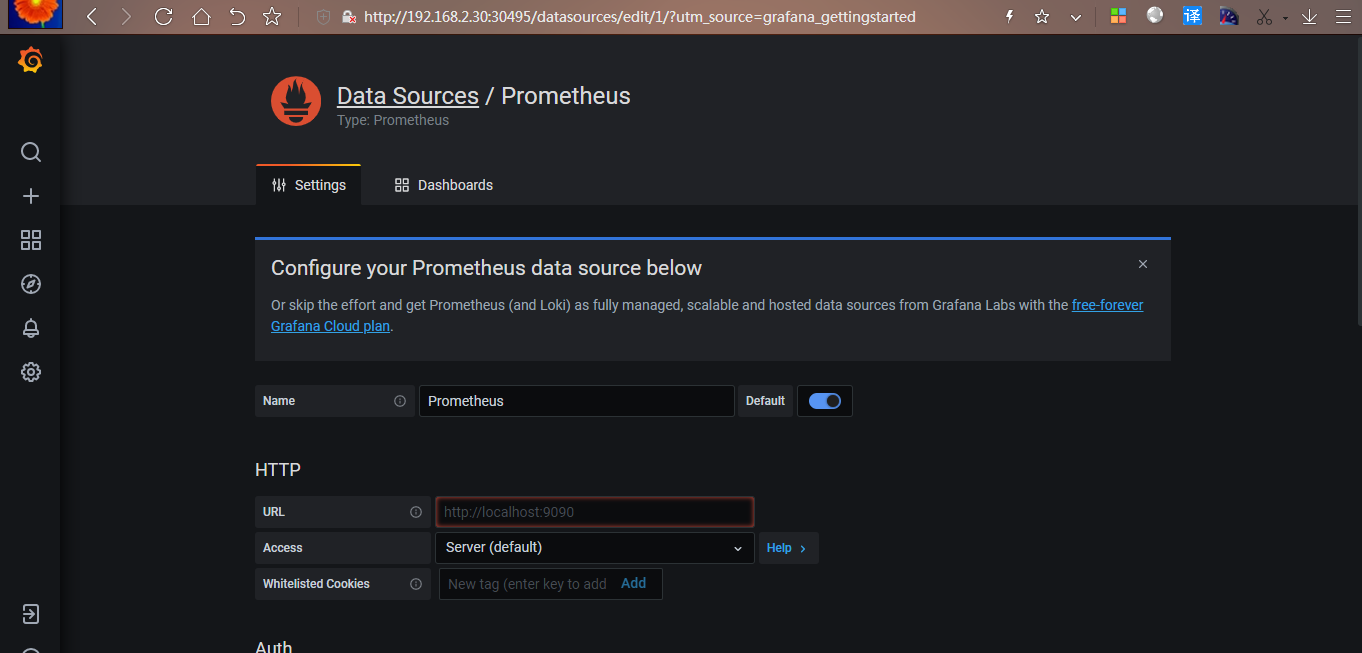Screen dimensions: 1362x653
Task: Click the Grafana logo home icon
Action: pyautogui.click(x=30, y=61)
